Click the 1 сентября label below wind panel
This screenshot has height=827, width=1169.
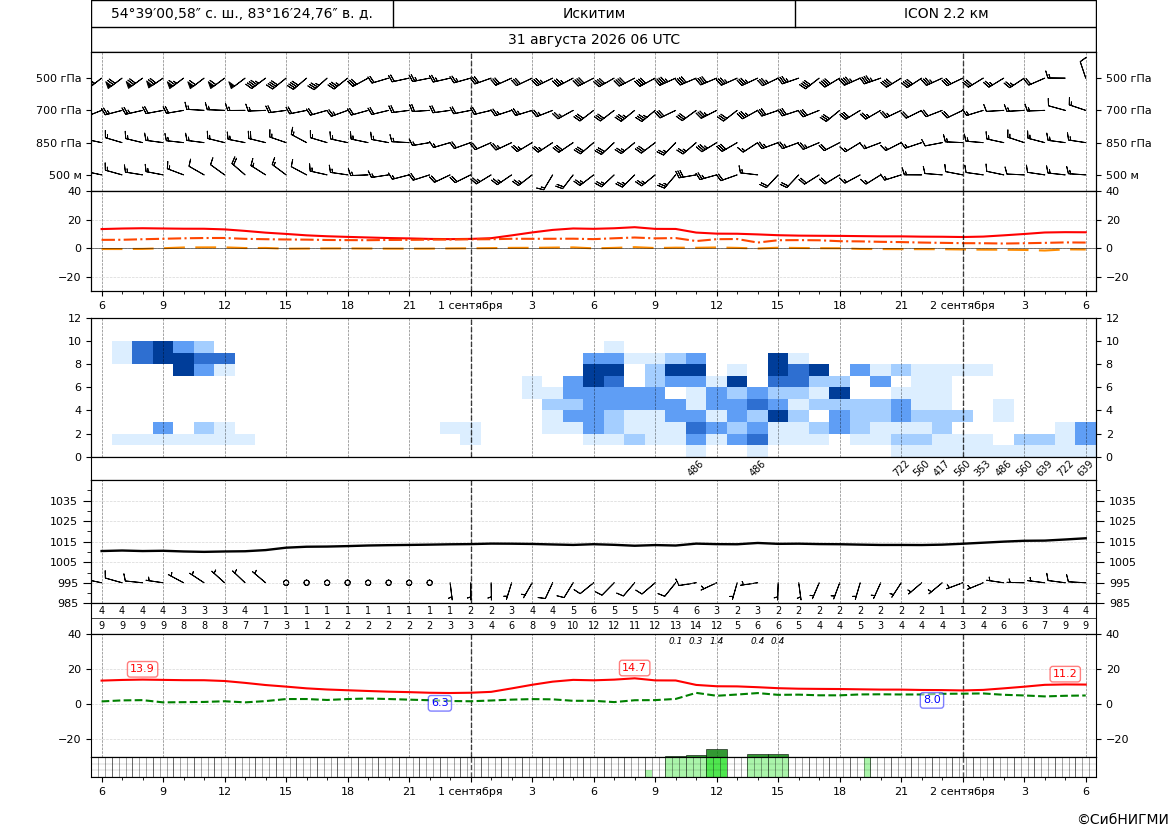470,305
